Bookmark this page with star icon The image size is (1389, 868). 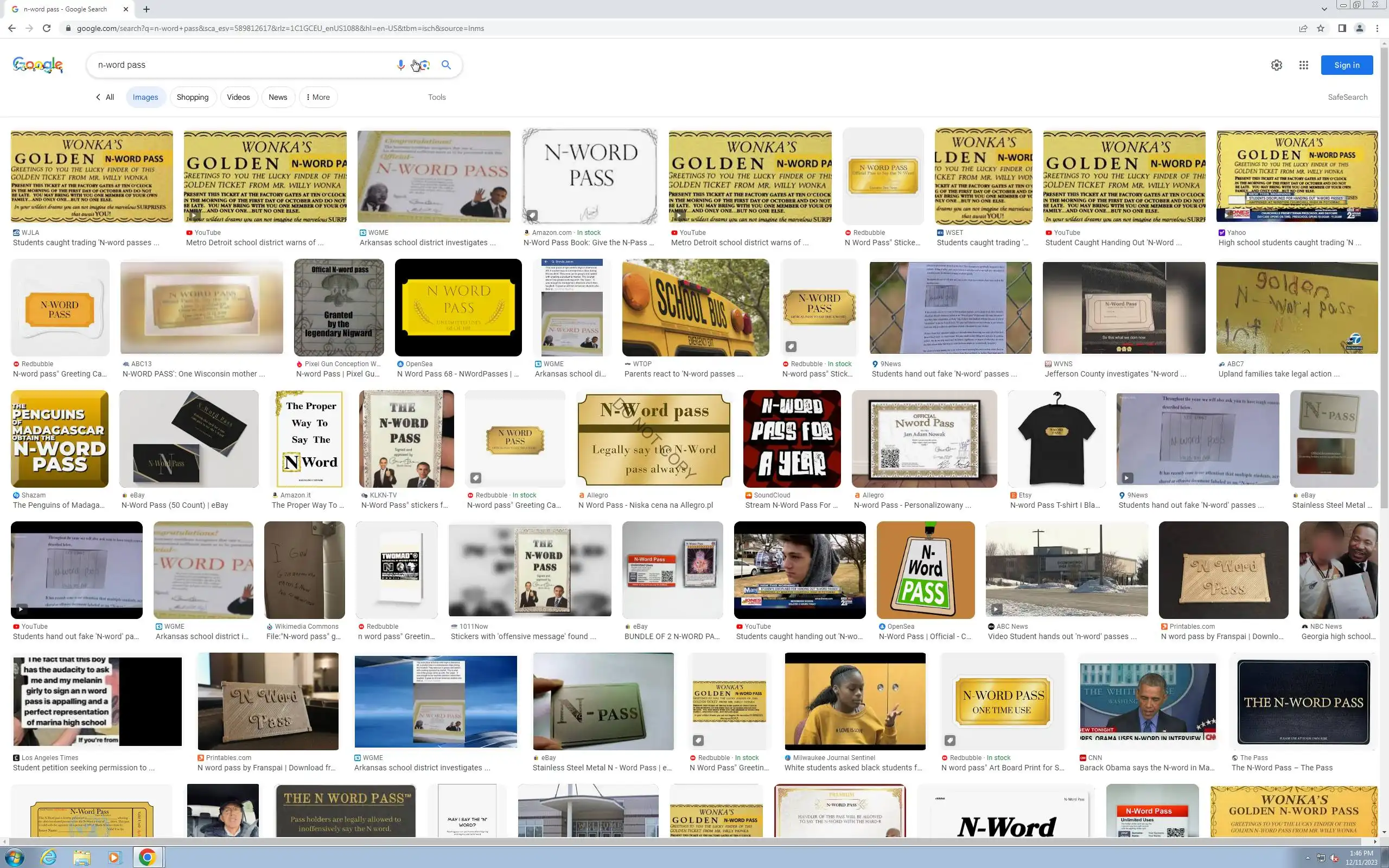[x=1321, y=28]
